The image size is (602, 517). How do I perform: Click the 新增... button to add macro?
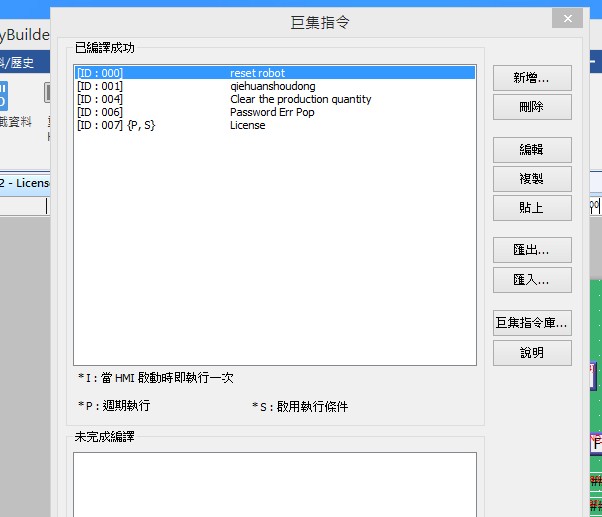[532, 78]
